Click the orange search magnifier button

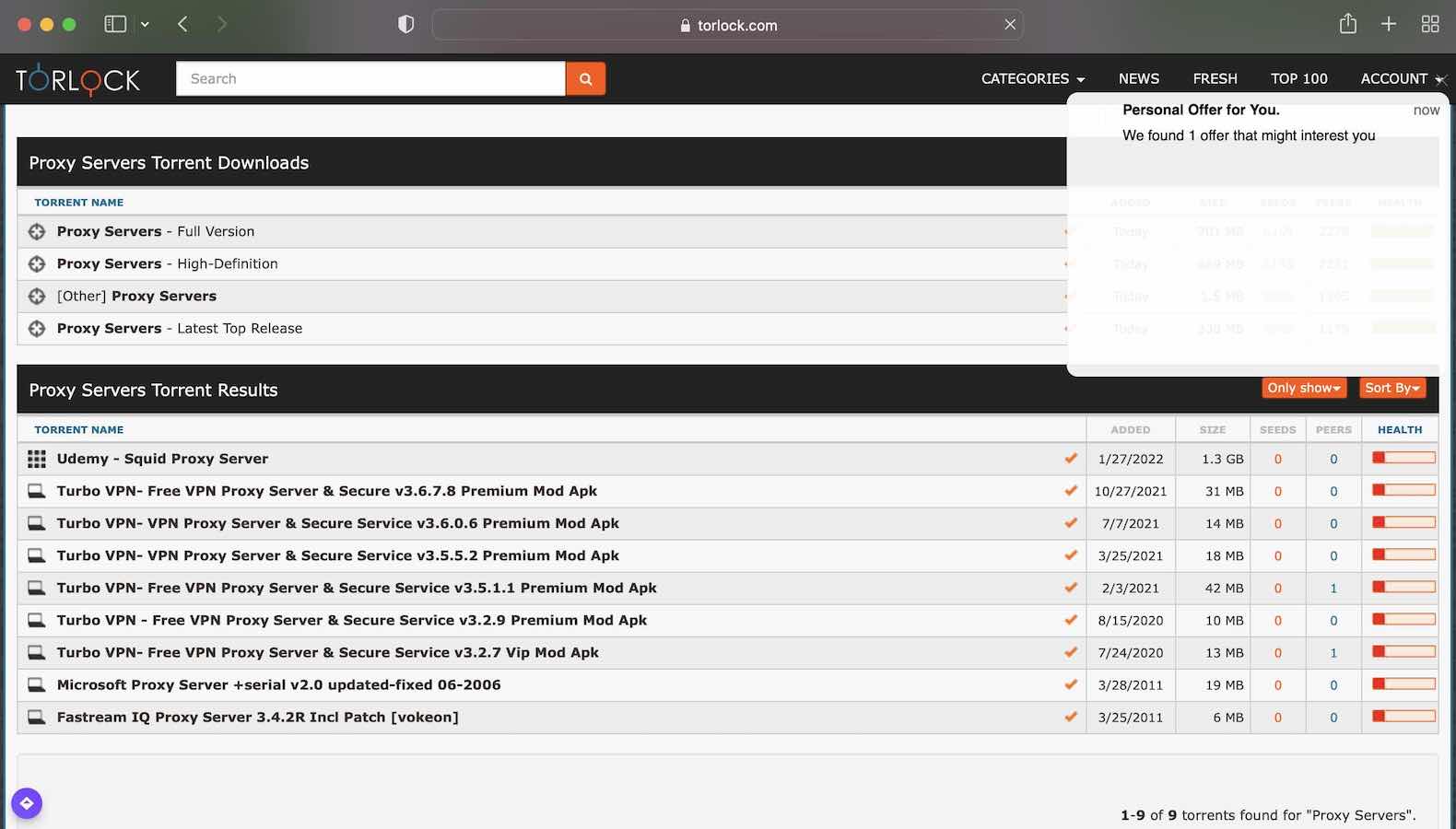pyautogui.click(x=585, y=79)
